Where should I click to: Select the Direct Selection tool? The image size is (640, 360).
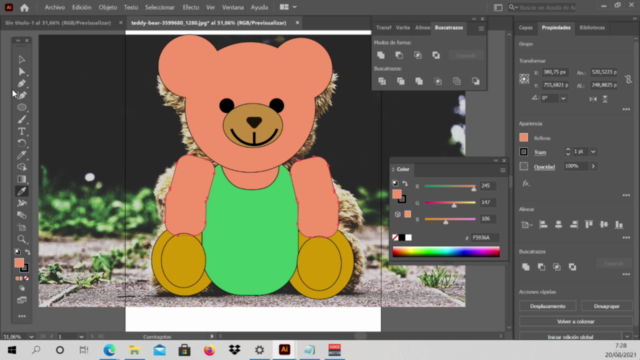pyautogui.click(x=22, y=72)
